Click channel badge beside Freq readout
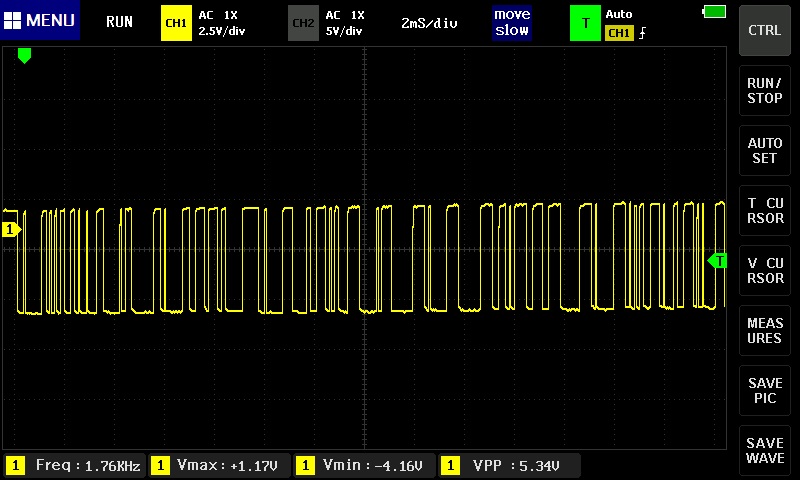 point(15,465)
